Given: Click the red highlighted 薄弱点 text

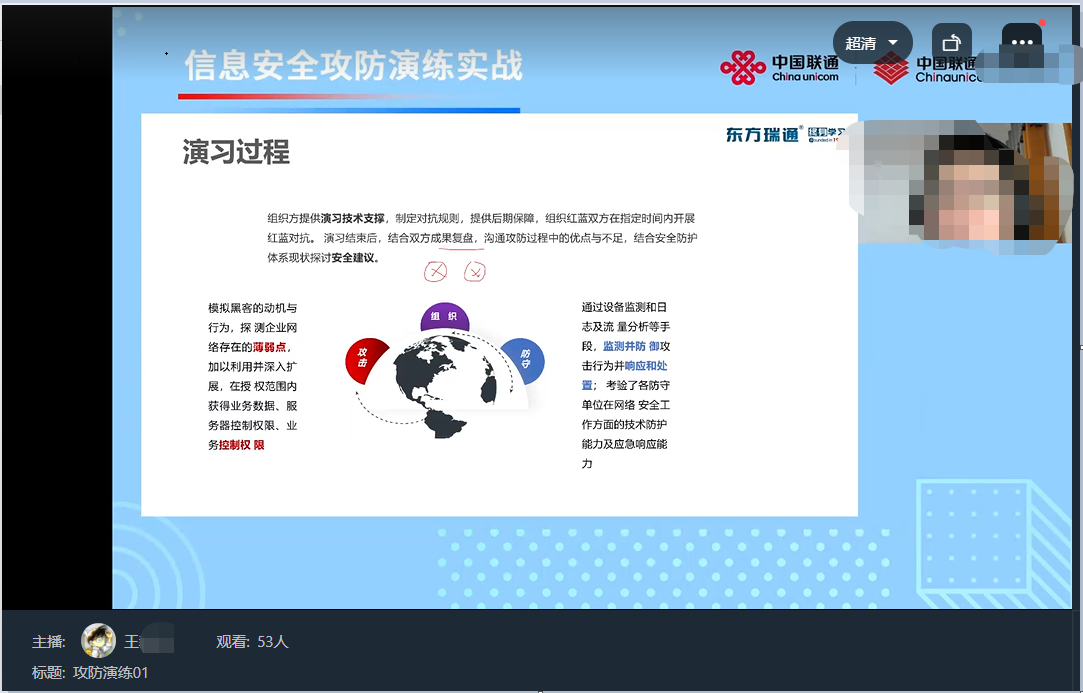Looking at the screenshot, I should (x=269, y=347).
